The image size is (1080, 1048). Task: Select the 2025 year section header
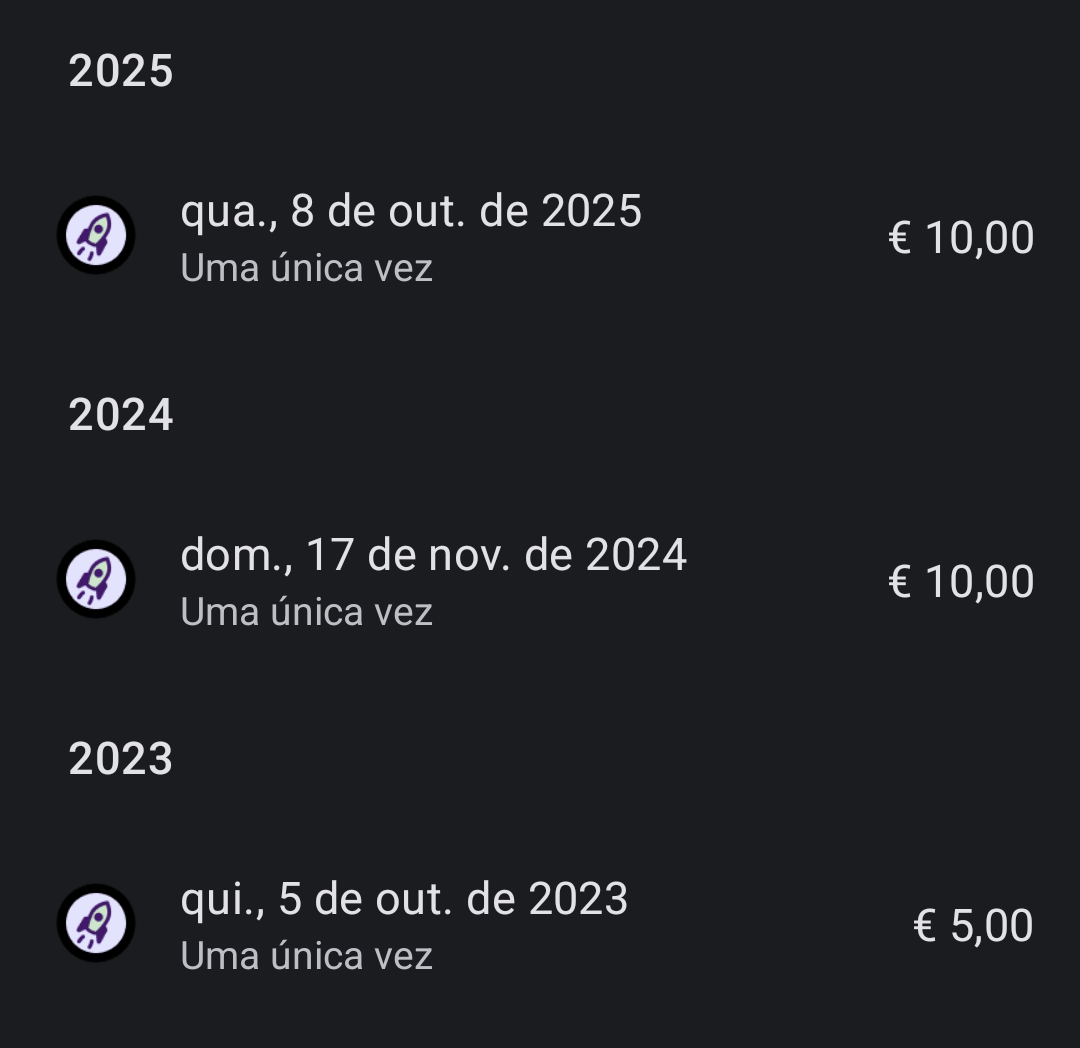point(121,72)
